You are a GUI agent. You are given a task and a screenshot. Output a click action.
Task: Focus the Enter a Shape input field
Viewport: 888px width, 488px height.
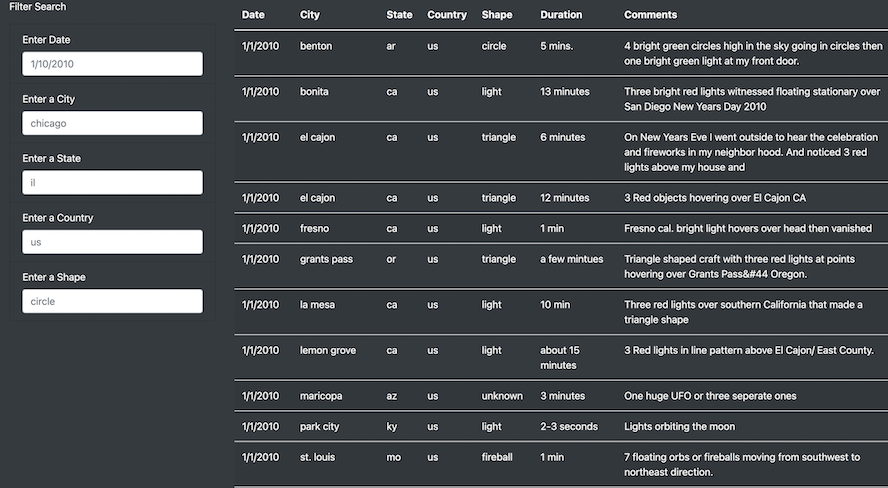coord(112,302)
